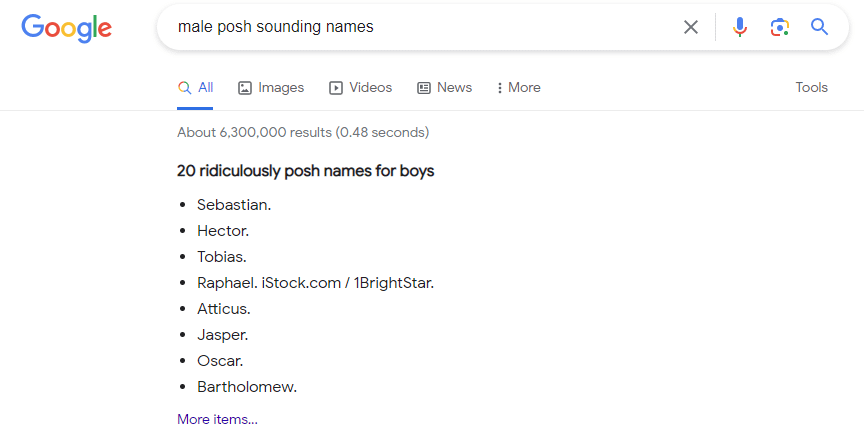Select the All results tab
This screenshot has width=864, height=431.
(196, 88)
